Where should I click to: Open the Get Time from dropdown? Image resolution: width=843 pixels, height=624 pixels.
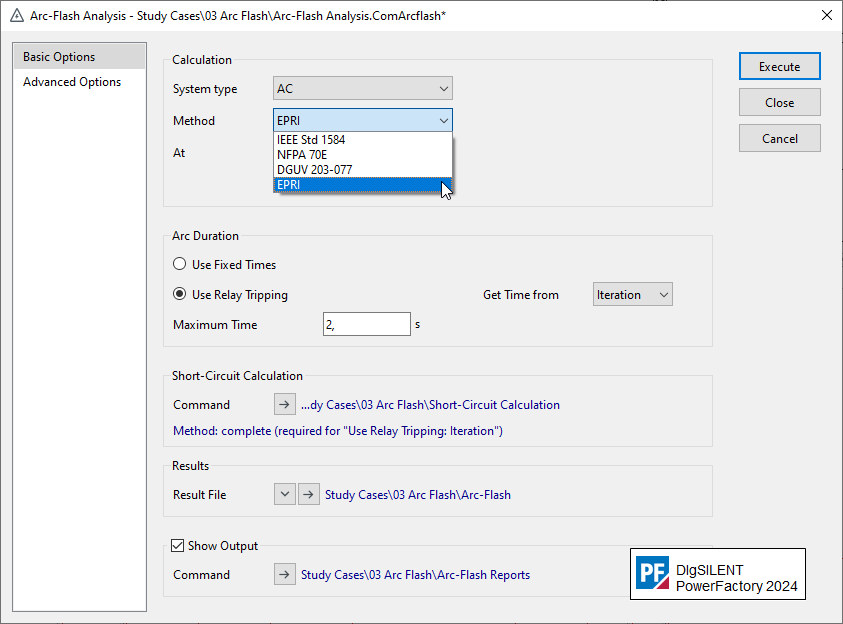click(632, 294)
